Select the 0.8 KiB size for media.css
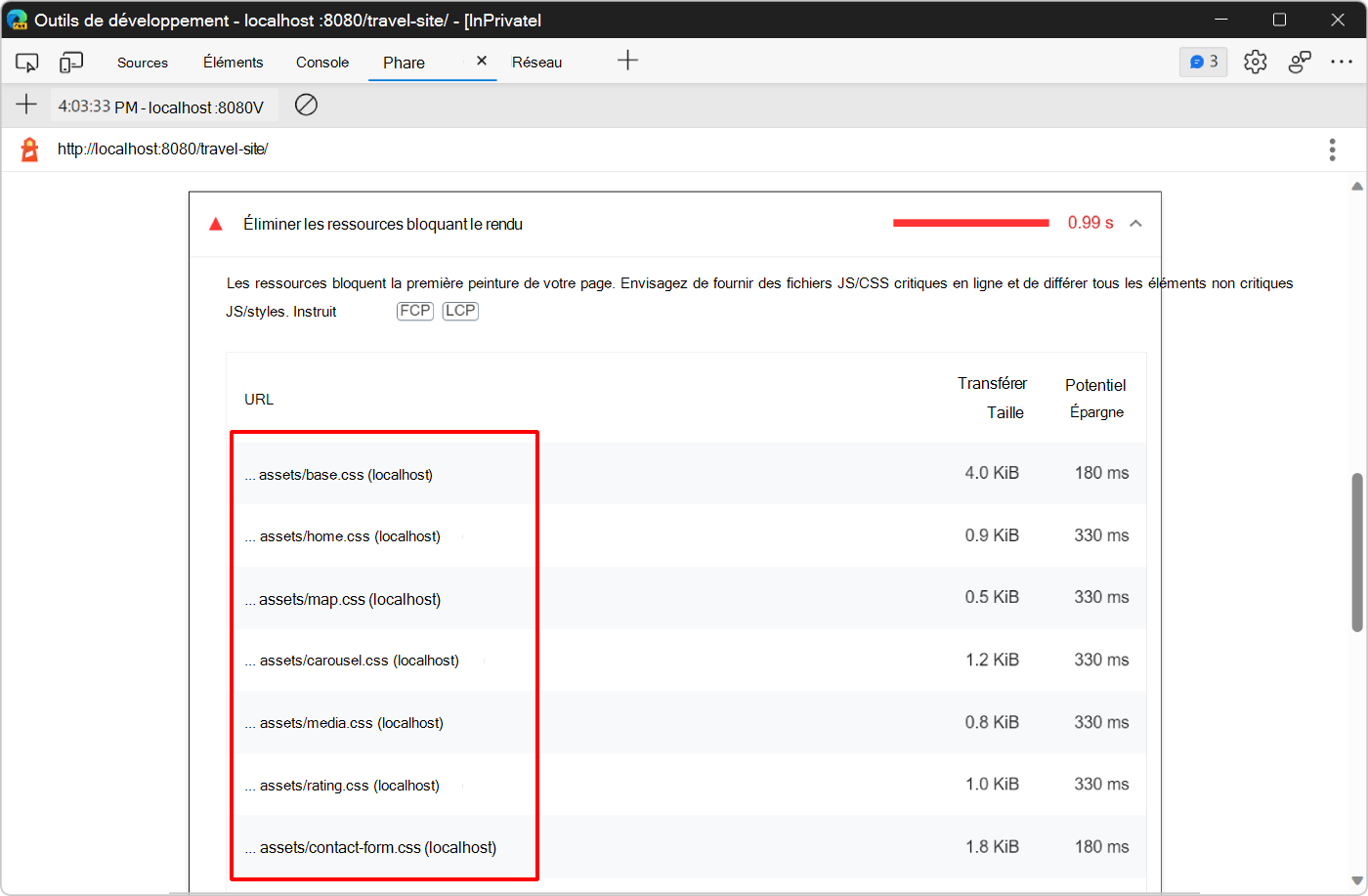 (992, 722)
